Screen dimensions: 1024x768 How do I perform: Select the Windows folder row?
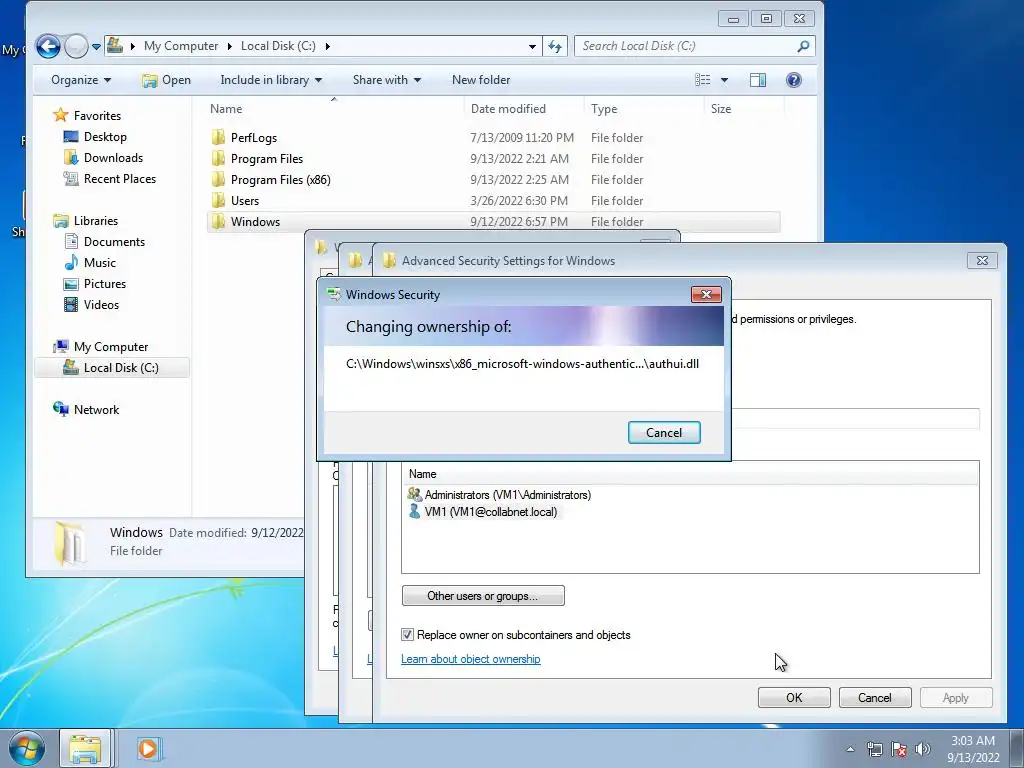click(494, 221)
